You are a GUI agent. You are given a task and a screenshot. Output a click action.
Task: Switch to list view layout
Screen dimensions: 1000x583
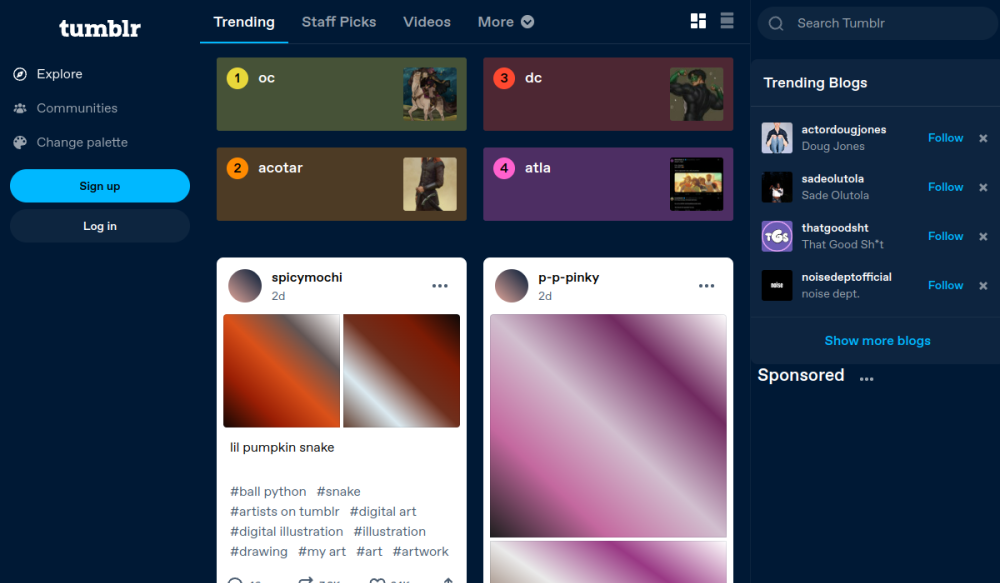[x=727, y=21]
